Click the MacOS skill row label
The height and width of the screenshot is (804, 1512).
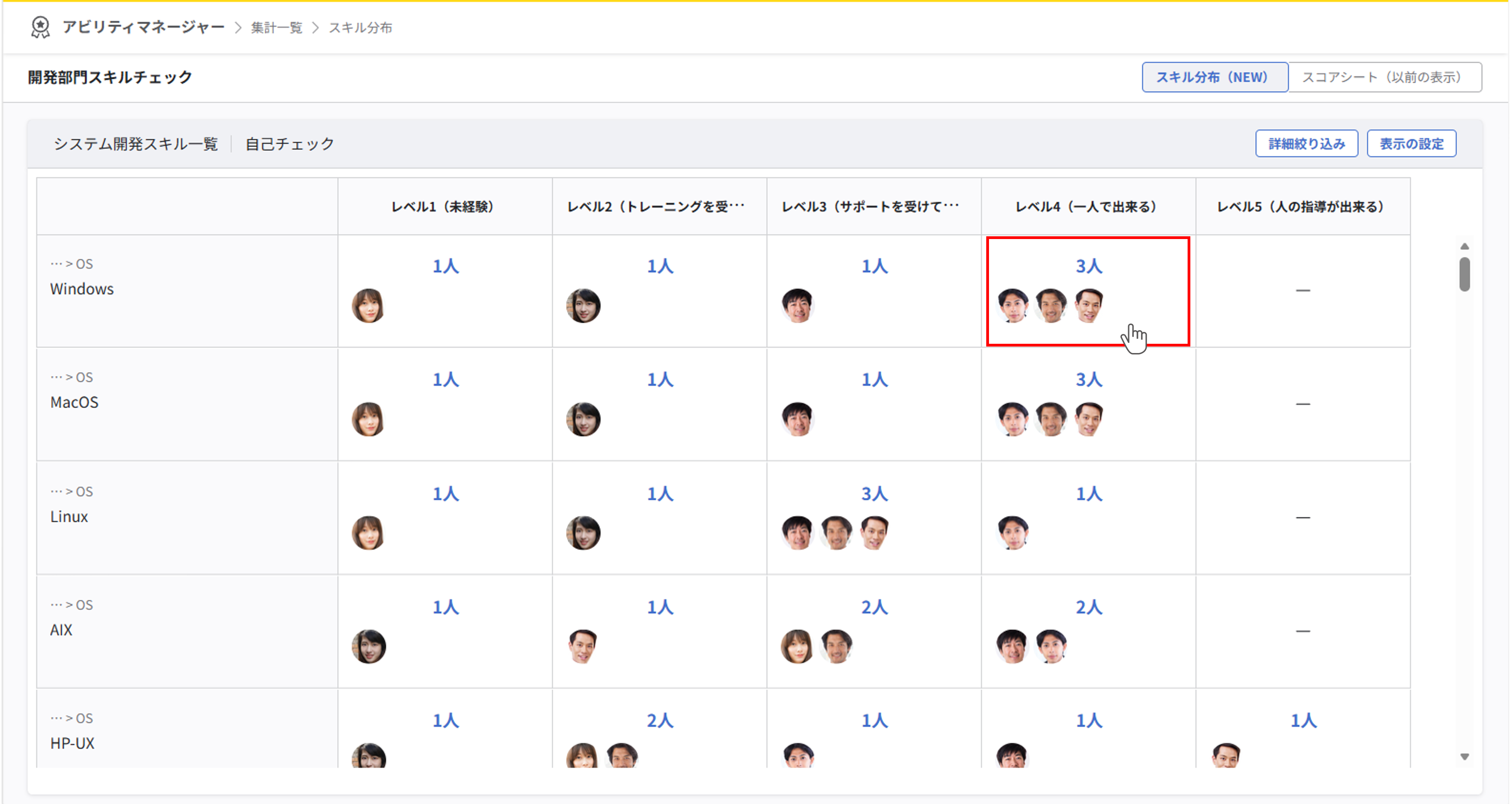click(x=74, y=403)
